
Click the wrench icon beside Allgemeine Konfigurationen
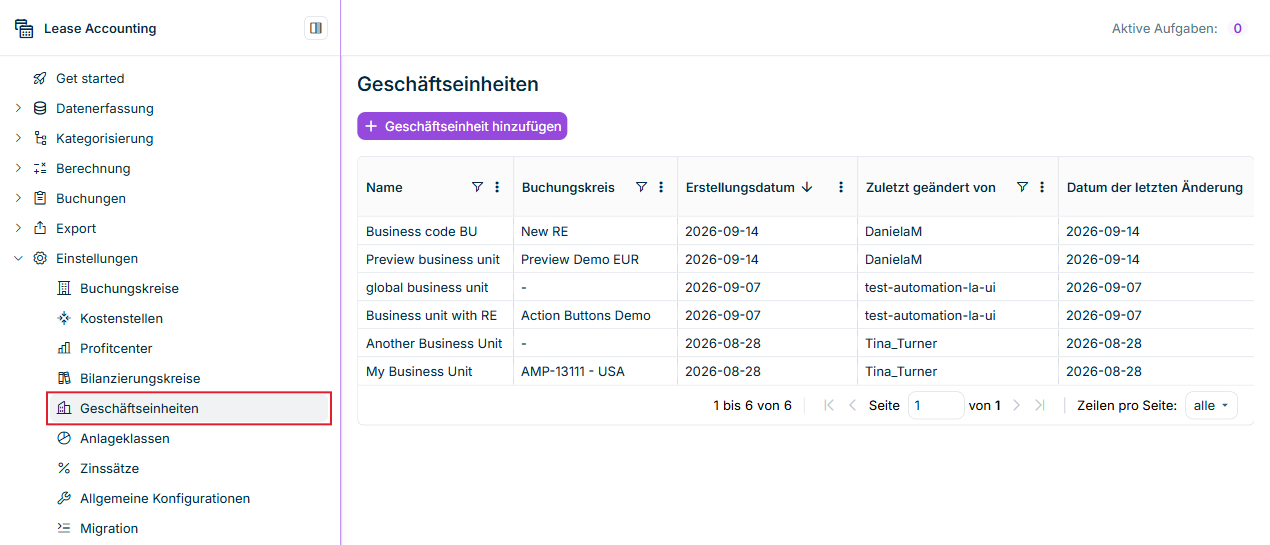coord(64,498)
